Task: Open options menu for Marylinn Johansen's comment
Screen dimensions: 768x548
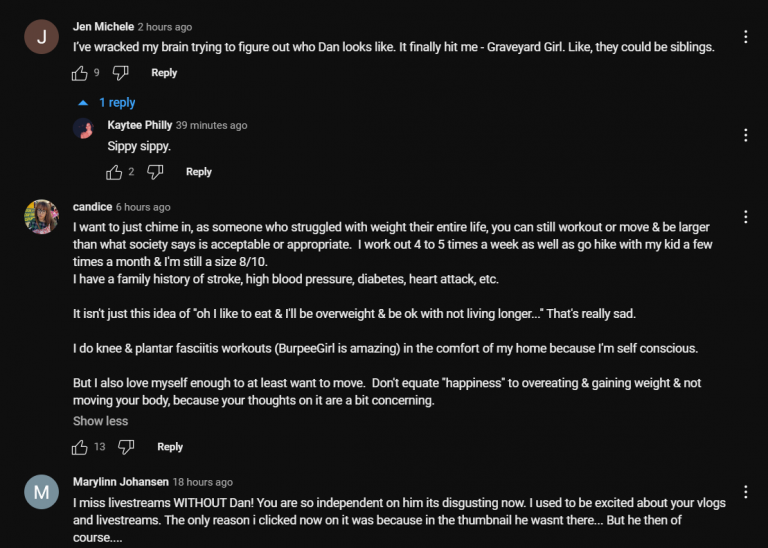Action: [x=745, y=492]
